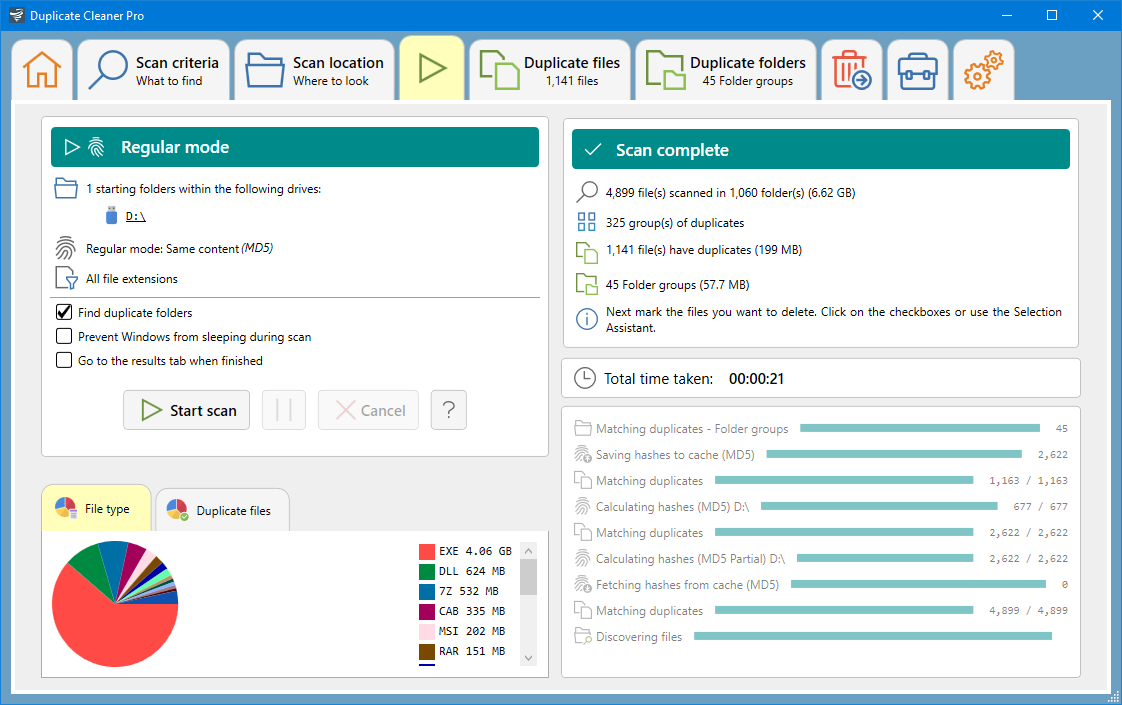This screenshot has height=705, width=1122.
Task: Click the 4,899 file(s) scanned summary text
Action: click(731, 193)
